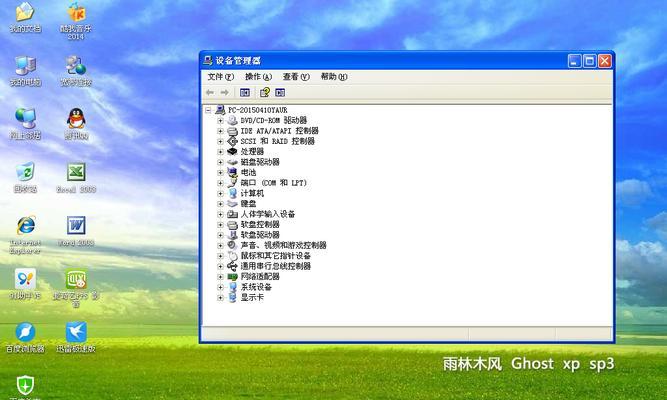Screen dimensions: 667x400
Task: Select the 系统设备 tree row label
Action: click(x=256, y=287)
